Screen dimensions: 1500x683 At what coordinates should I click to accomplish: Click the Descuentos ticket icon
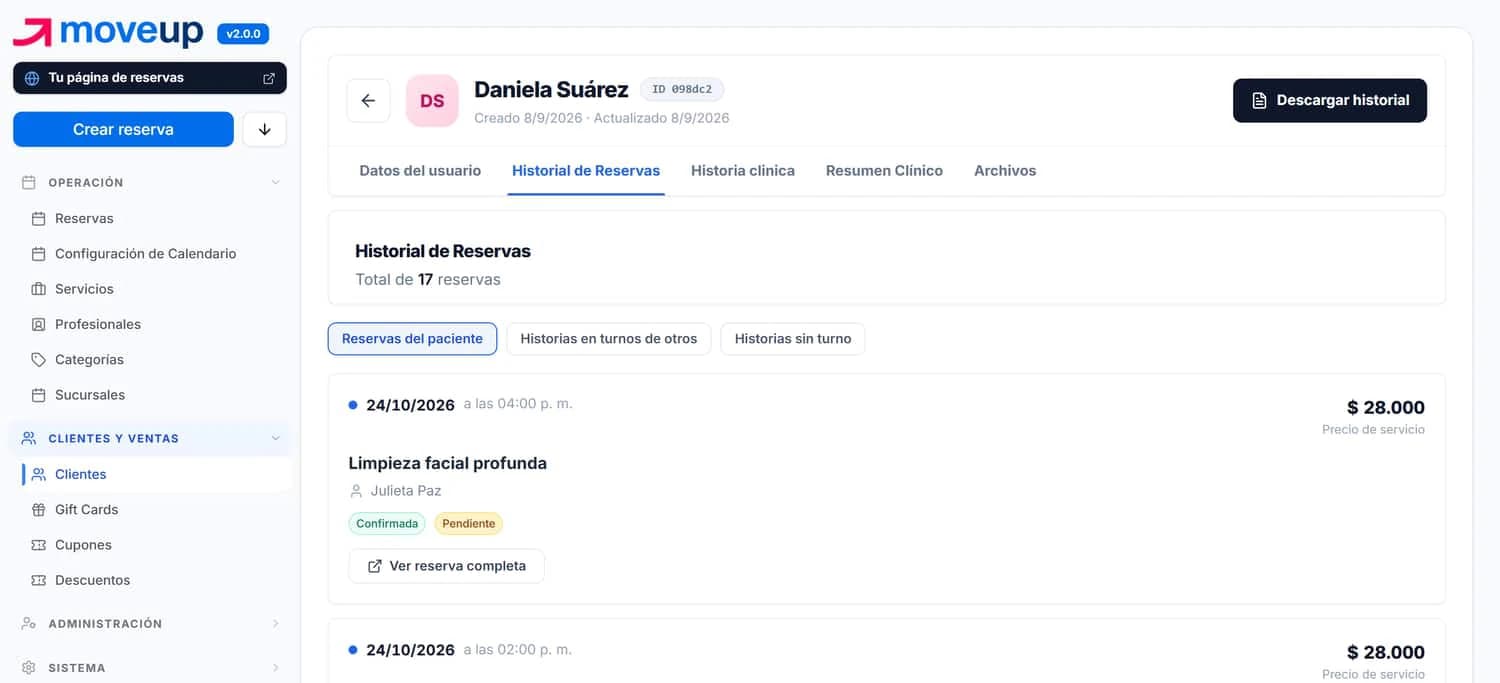(x=39, y=580)
